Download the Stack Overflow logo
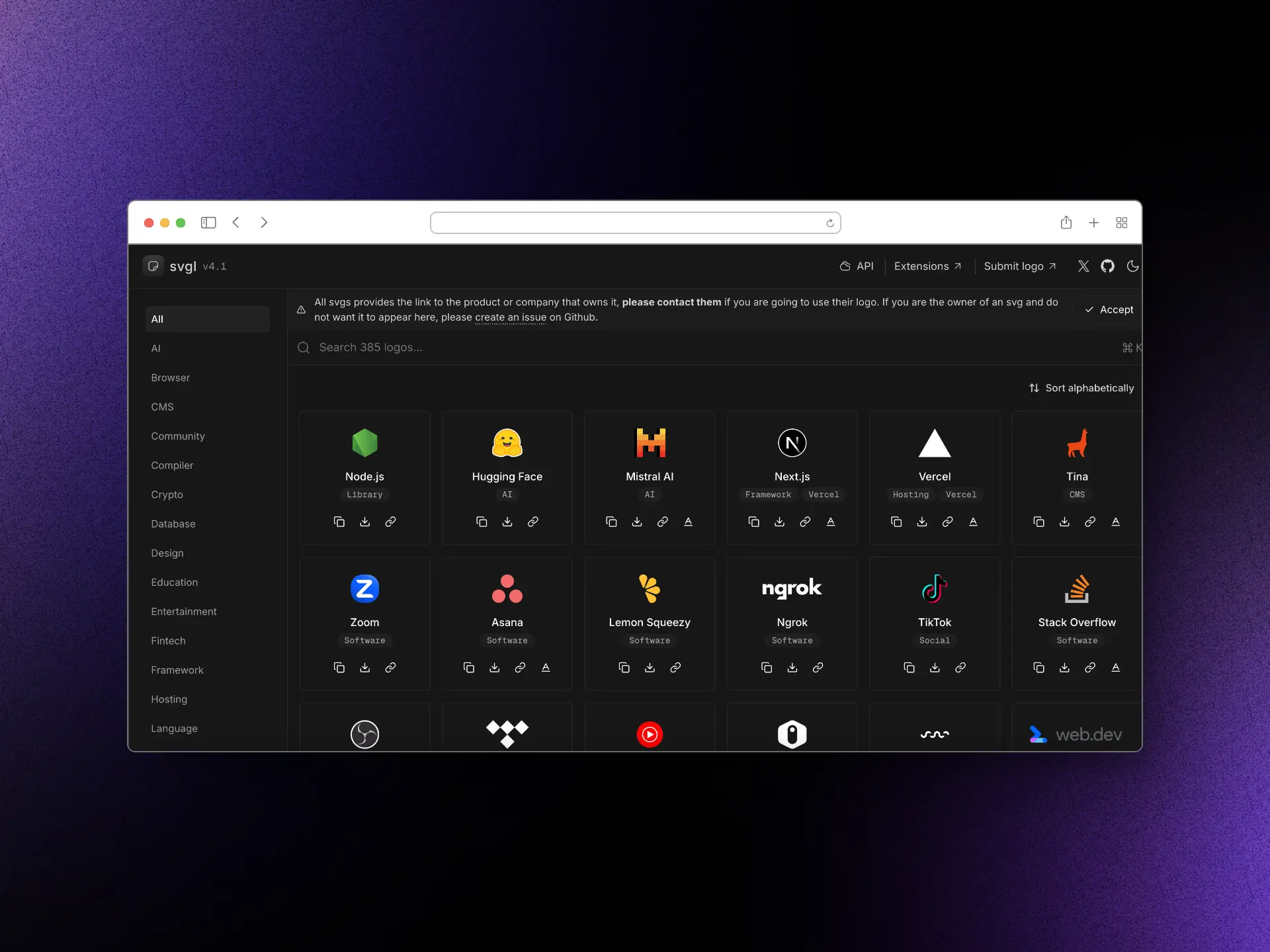Screen dimensions: 1270x952 pyautogui.click(x=1064, y=668)
